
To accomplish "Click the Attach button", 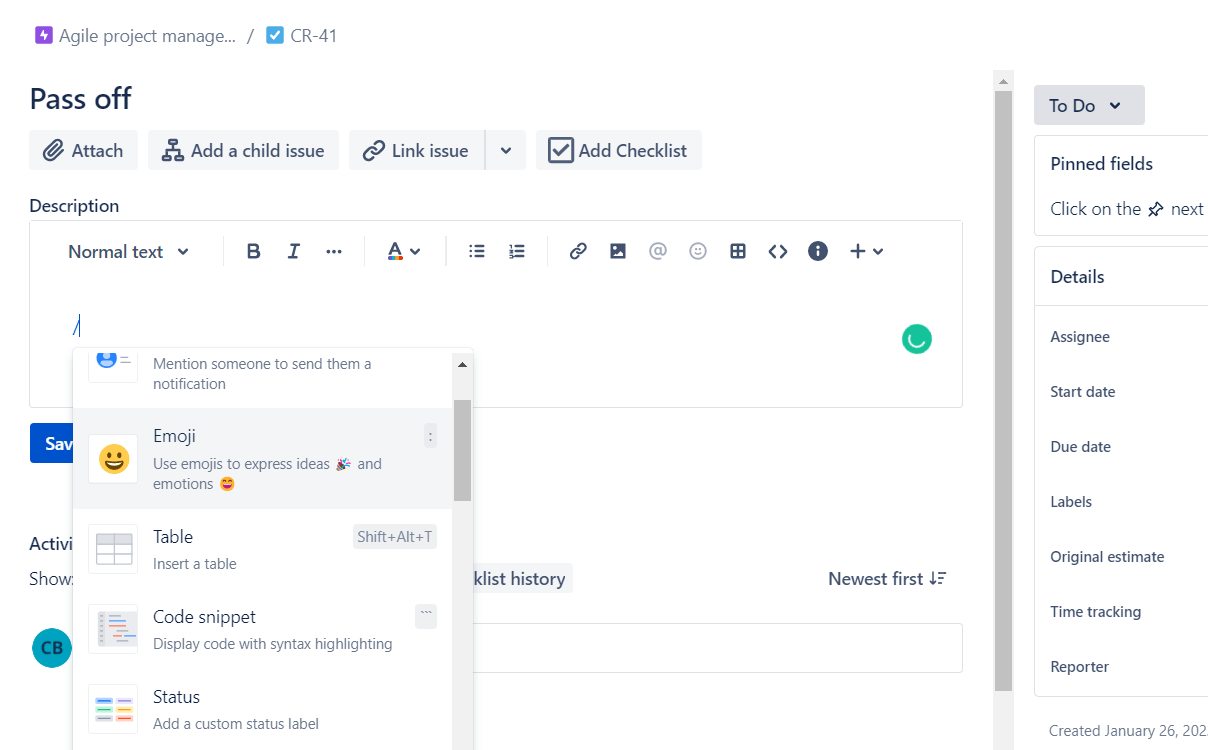I will (x=83, y=151).
